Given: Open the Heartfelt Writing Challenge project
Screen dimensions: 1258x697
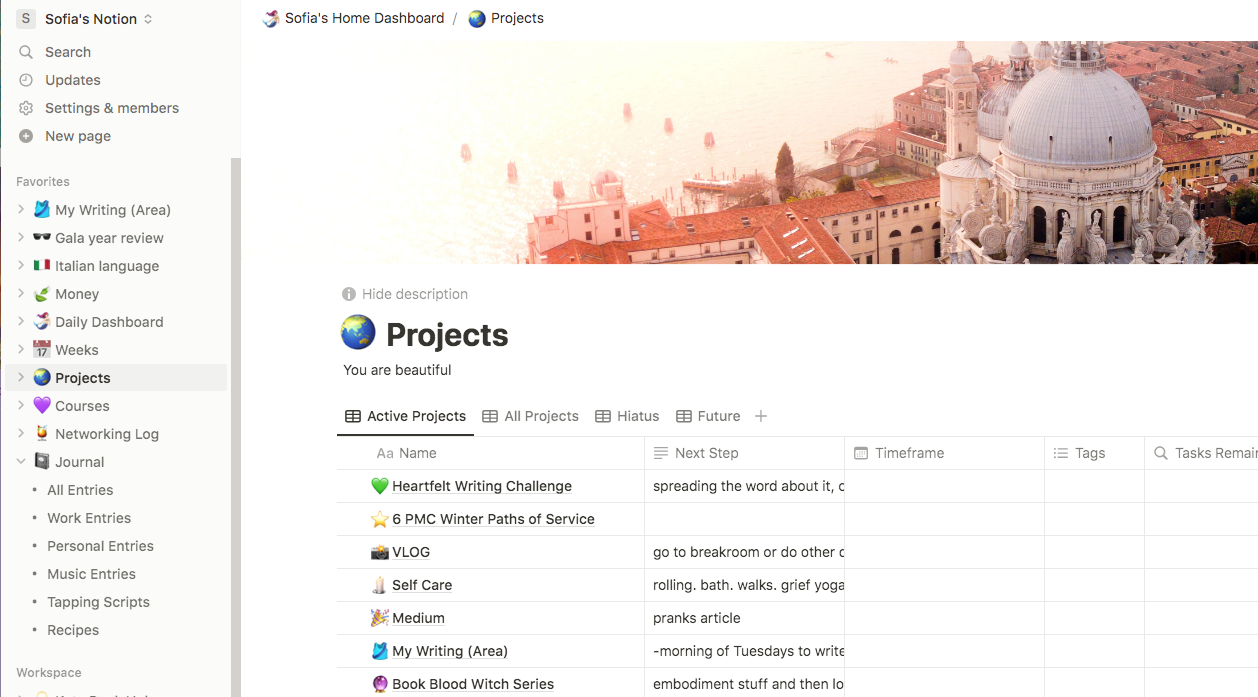Looking at the screenshot, I should point(482,486).
